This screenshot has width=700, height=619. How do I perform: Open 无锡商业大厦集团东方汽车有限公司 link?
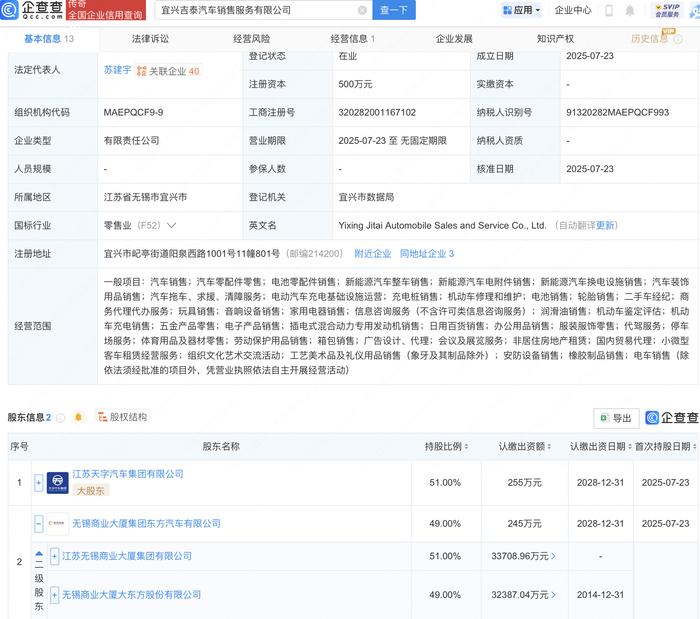pyautogui.click(x=146, y=523)
